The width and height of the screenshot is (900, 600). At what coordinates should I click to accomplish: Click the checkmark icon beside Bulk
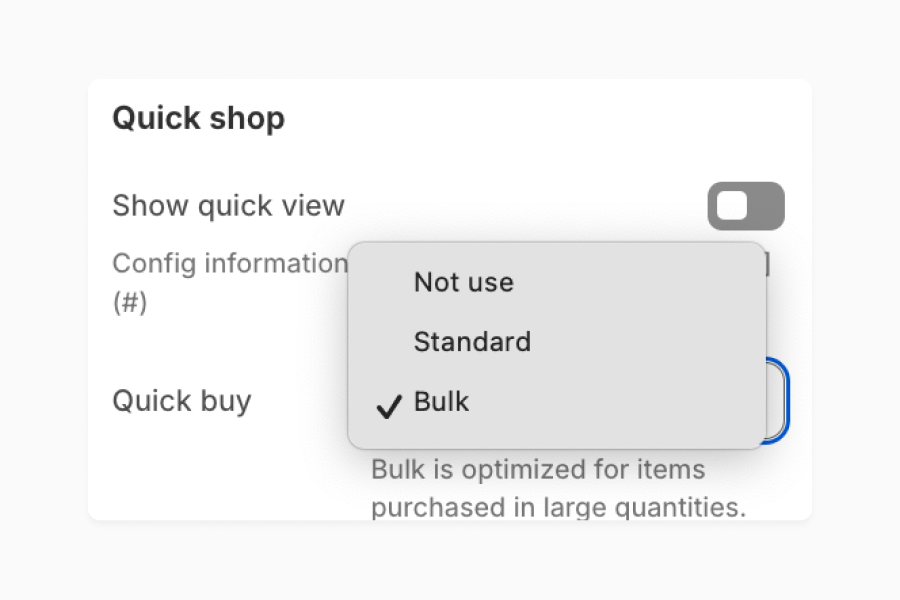(388, 405)
